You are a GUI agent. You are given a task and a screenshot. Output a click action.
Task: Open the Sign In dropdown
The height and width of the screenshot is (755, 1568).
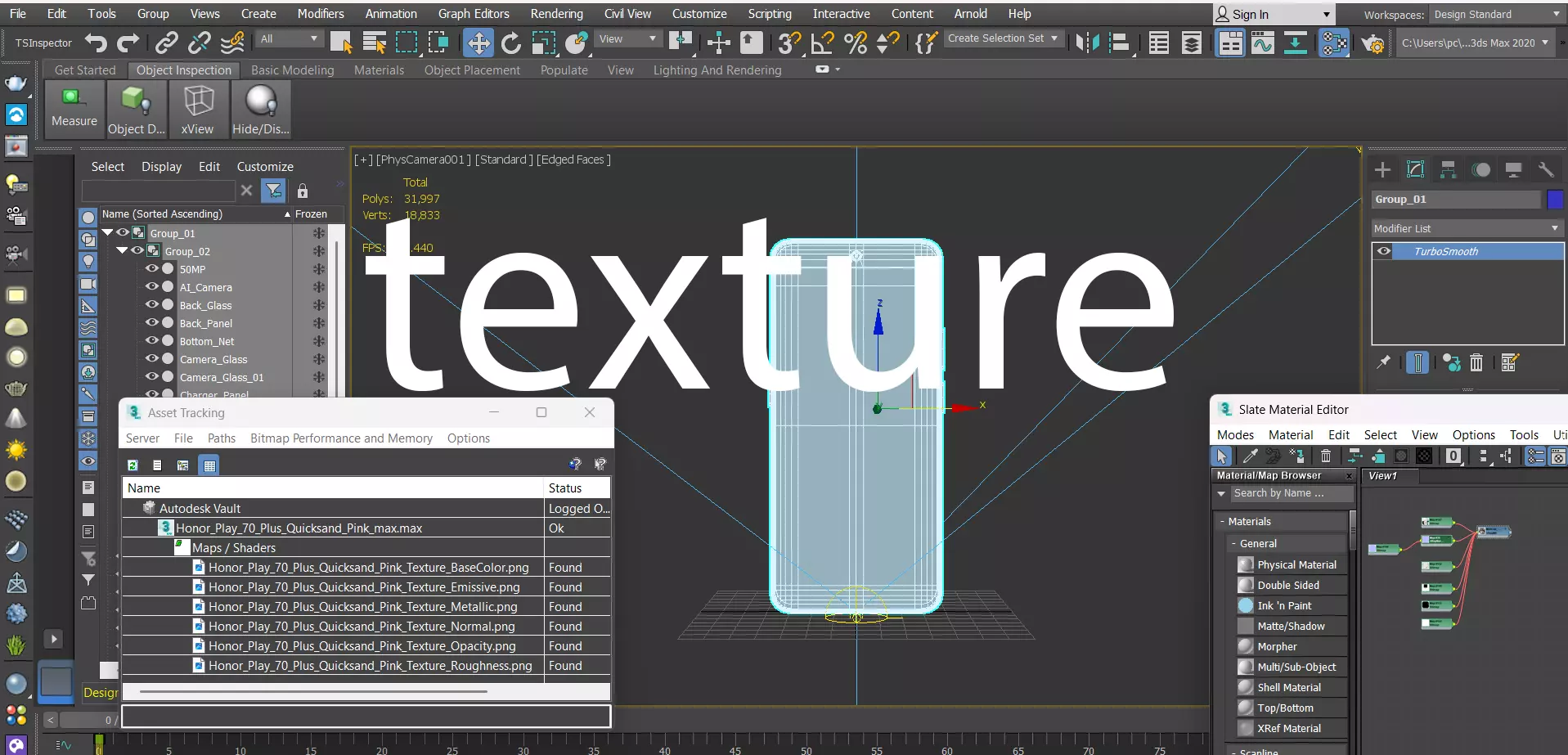click(x=1274, y=14)
